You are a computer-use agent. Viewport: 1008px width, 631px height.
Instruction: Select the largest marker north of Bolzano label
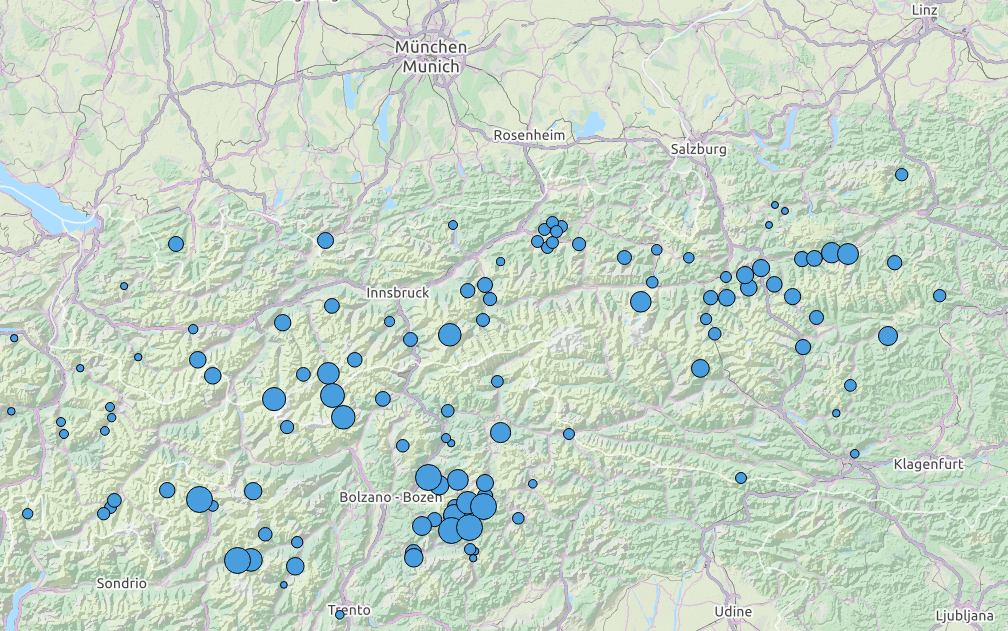click(428, 477)
